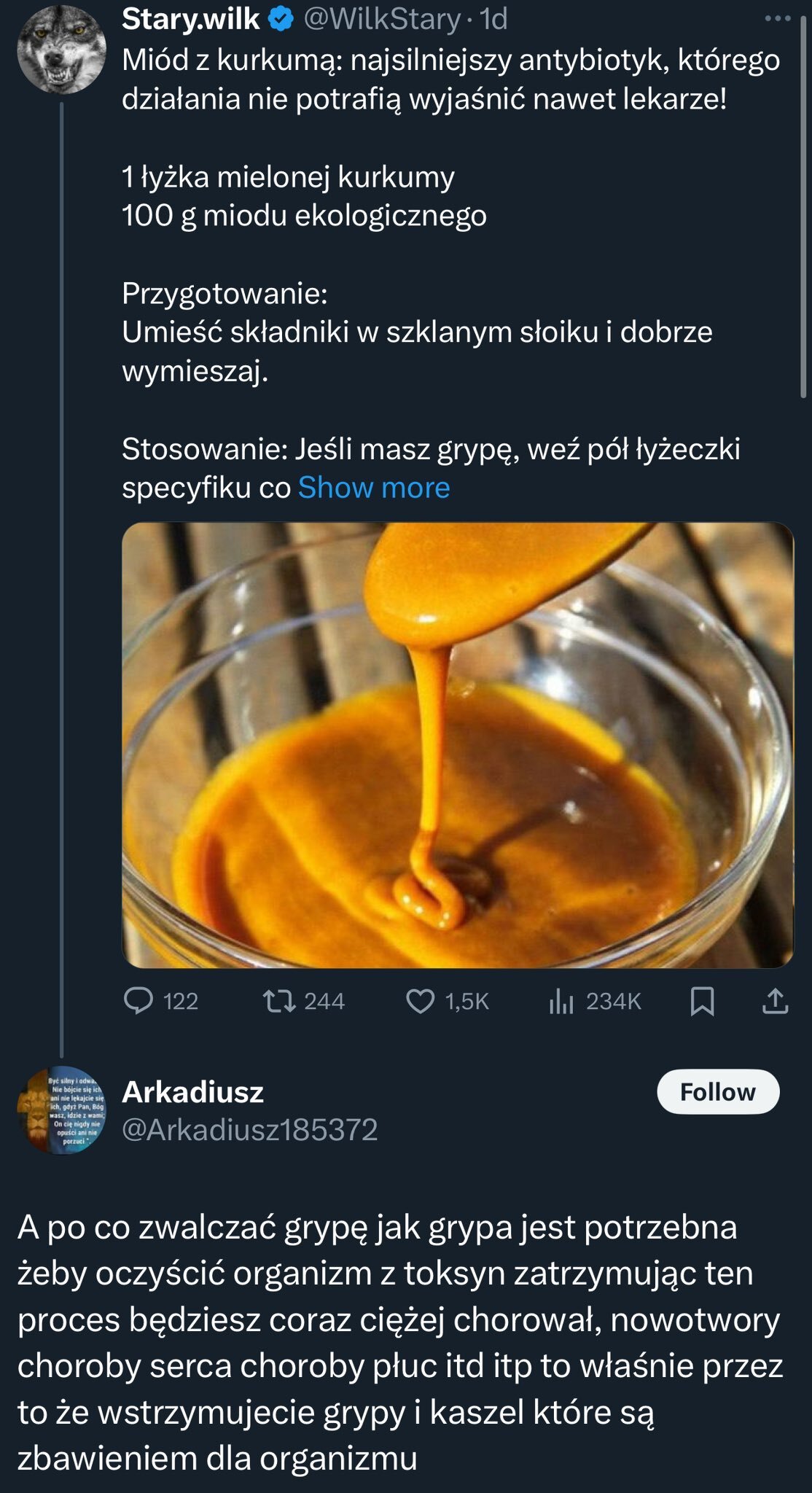This screenshot has height=1493, width=812.
Task: Open the three-dot more options menu
Action: (x=777, y=20)
